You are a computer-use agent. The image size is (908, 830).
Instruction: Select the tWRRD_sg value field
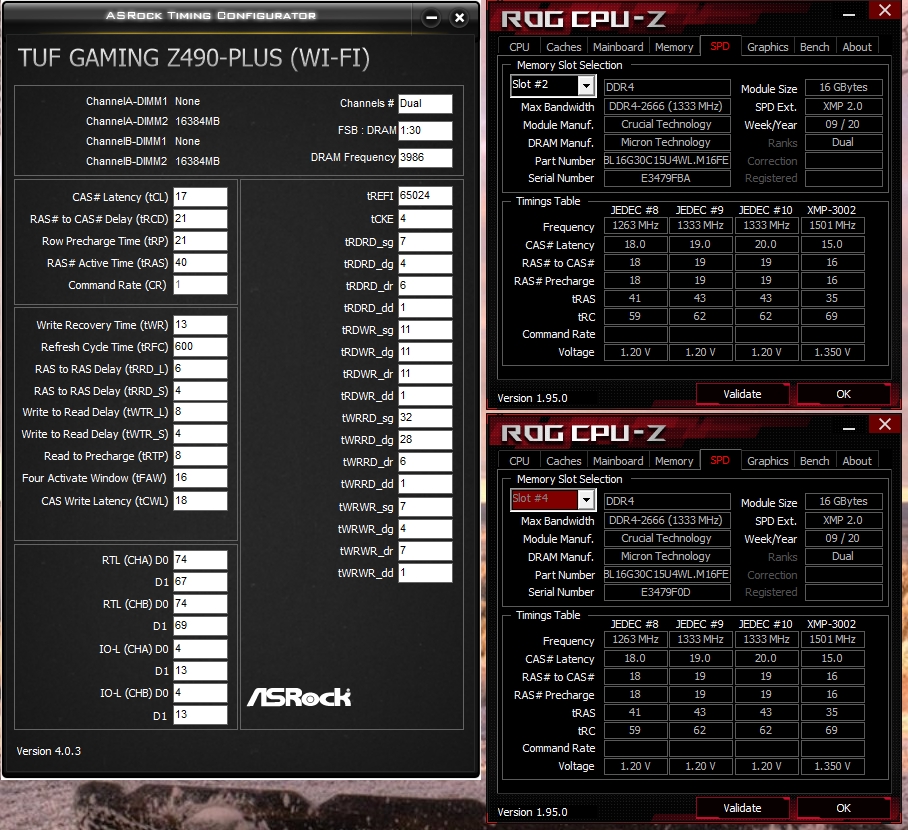(425, 418)
